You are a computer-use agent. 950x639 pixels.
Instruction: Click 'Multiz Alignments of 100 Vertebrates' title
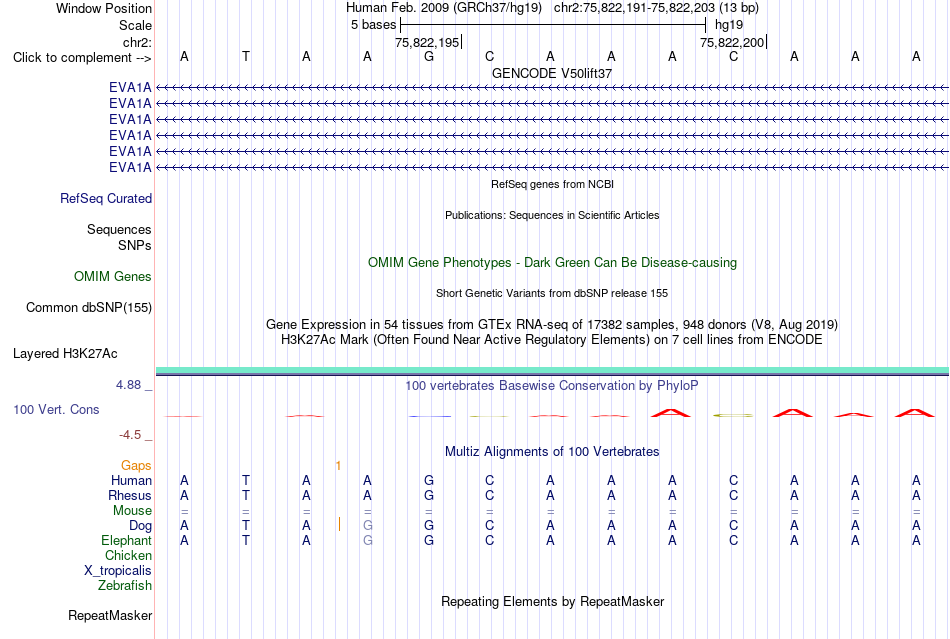click(552, 452)
